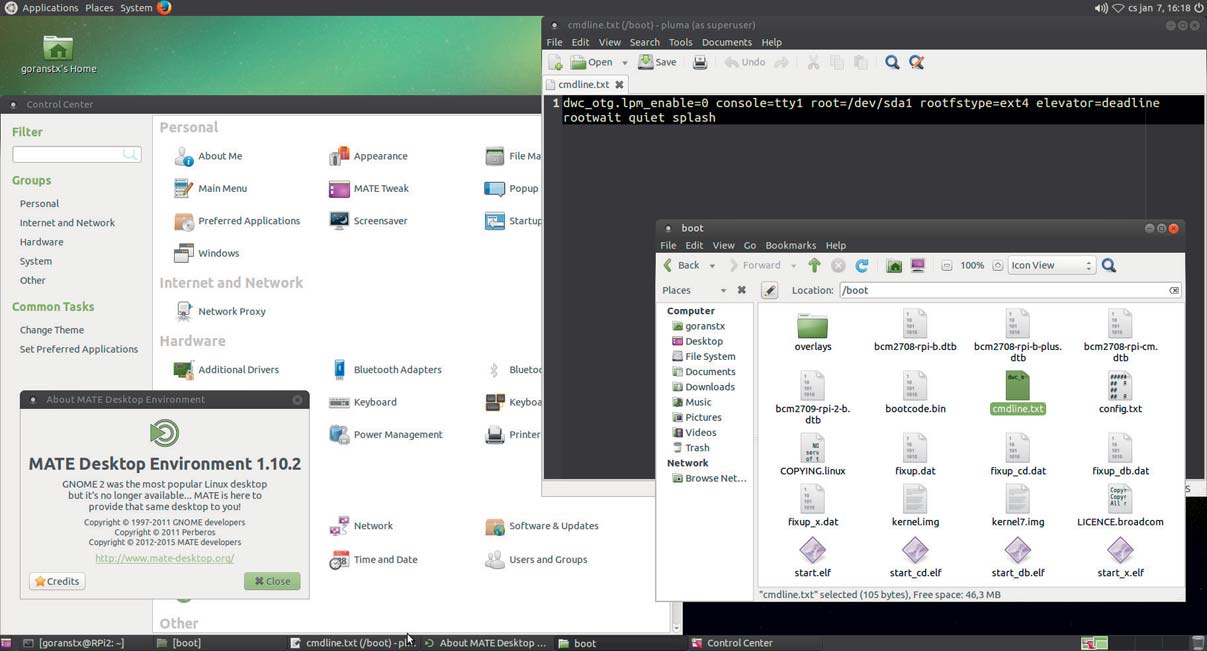This screenshot has height=651, width=1207.
Task: Click the Control Center Filter search field
Action: click(x=77, y=154)
